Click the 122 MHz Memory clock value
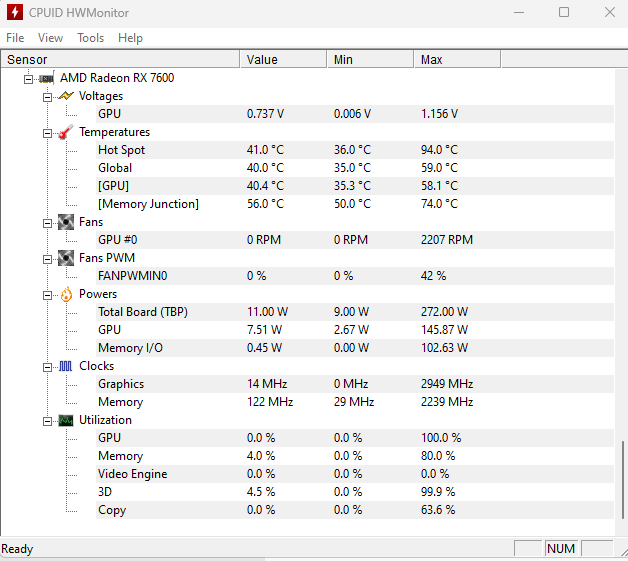628x561 pixels. click(x=270, y=402)
